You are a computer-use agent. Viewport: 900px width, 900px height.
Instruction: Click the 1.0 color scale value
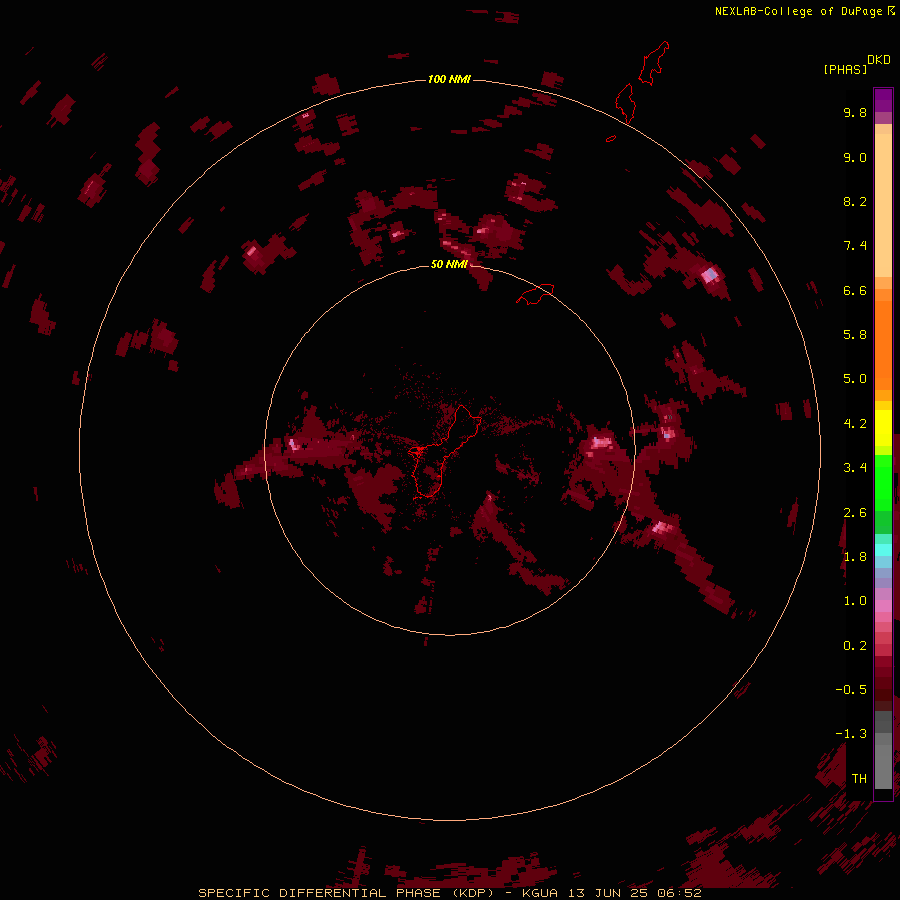point(855,601)
